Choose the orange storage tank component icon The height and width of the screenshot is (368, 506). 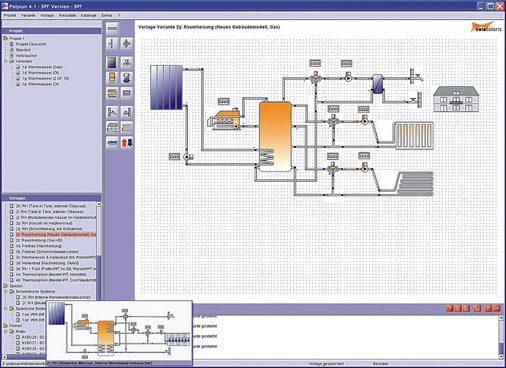tap(112, 78)
